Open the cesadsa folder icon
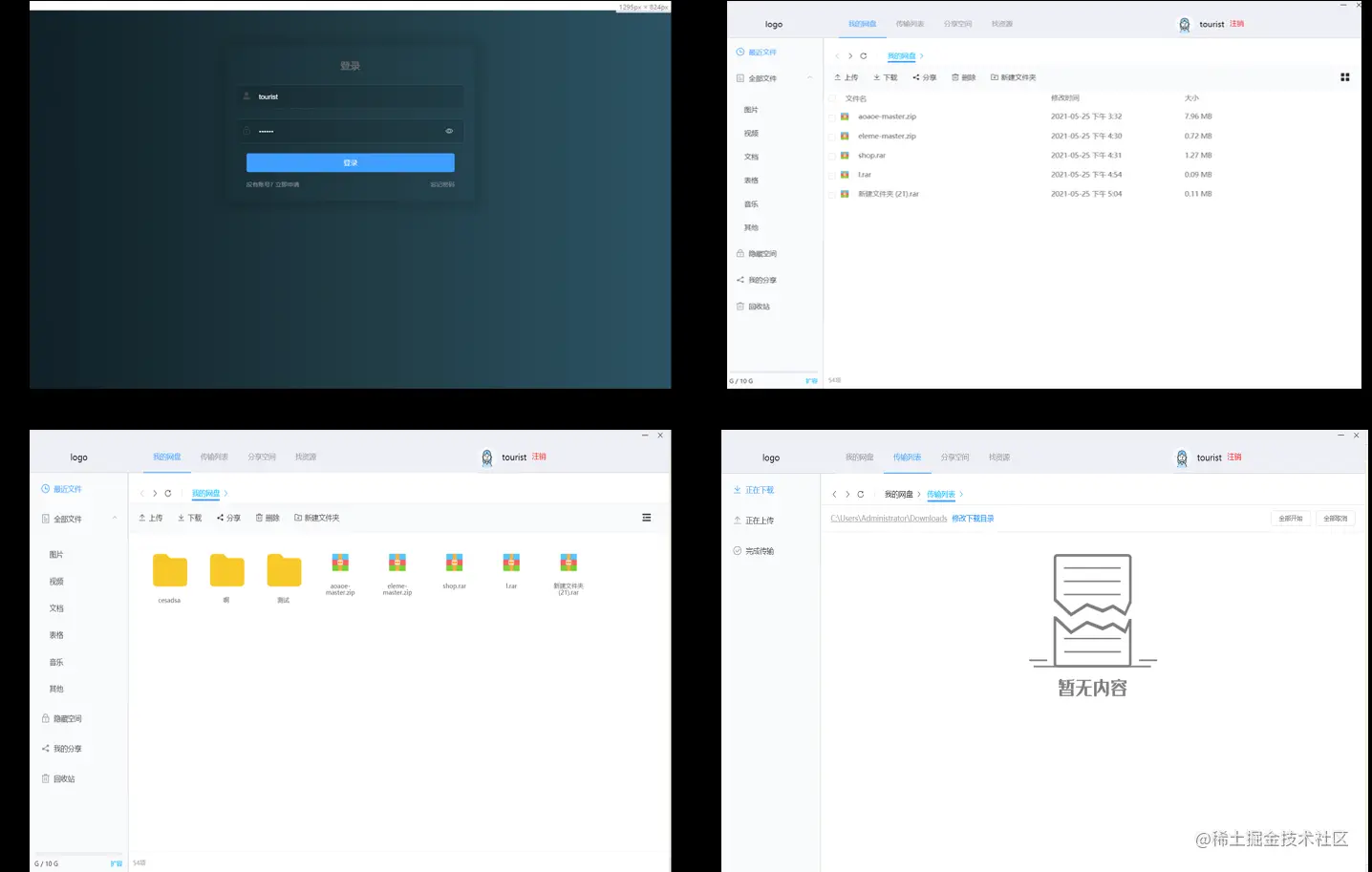 (170, 570)
